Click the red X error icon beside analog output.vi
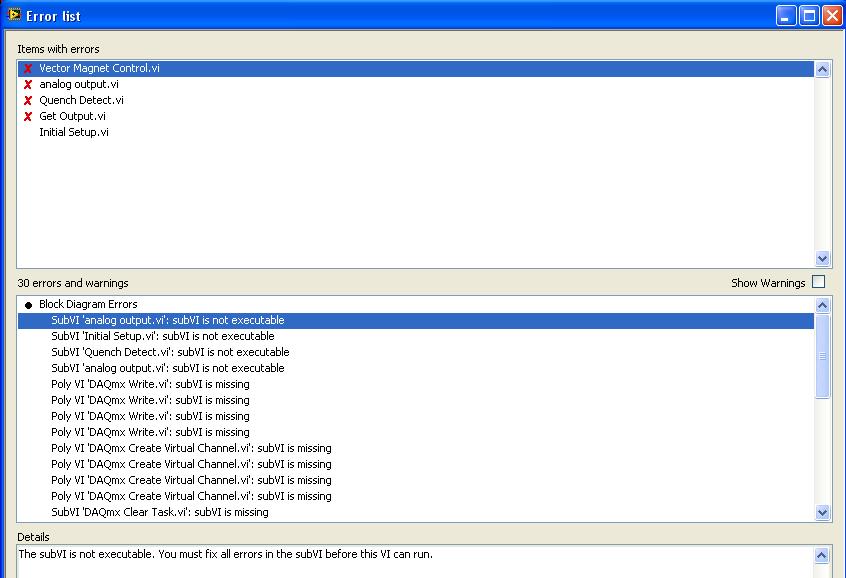Image resolution: width=846 pixels, height=578 pixels. pos(28,85)
